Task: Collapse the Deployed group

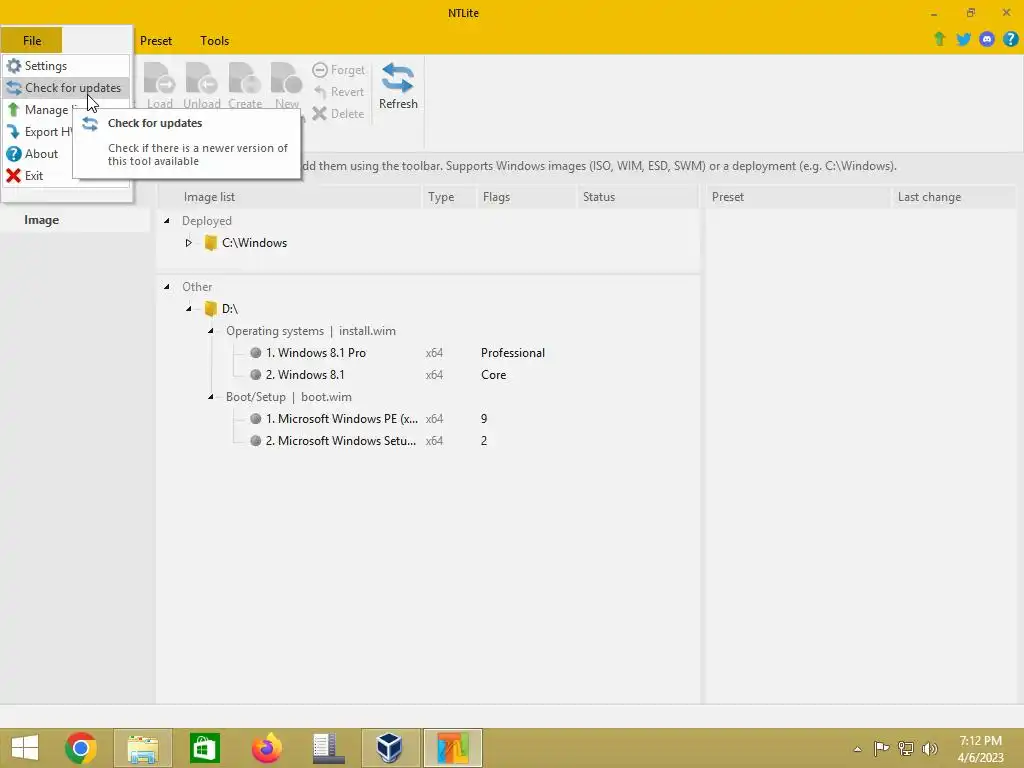Action: (167, 221)
